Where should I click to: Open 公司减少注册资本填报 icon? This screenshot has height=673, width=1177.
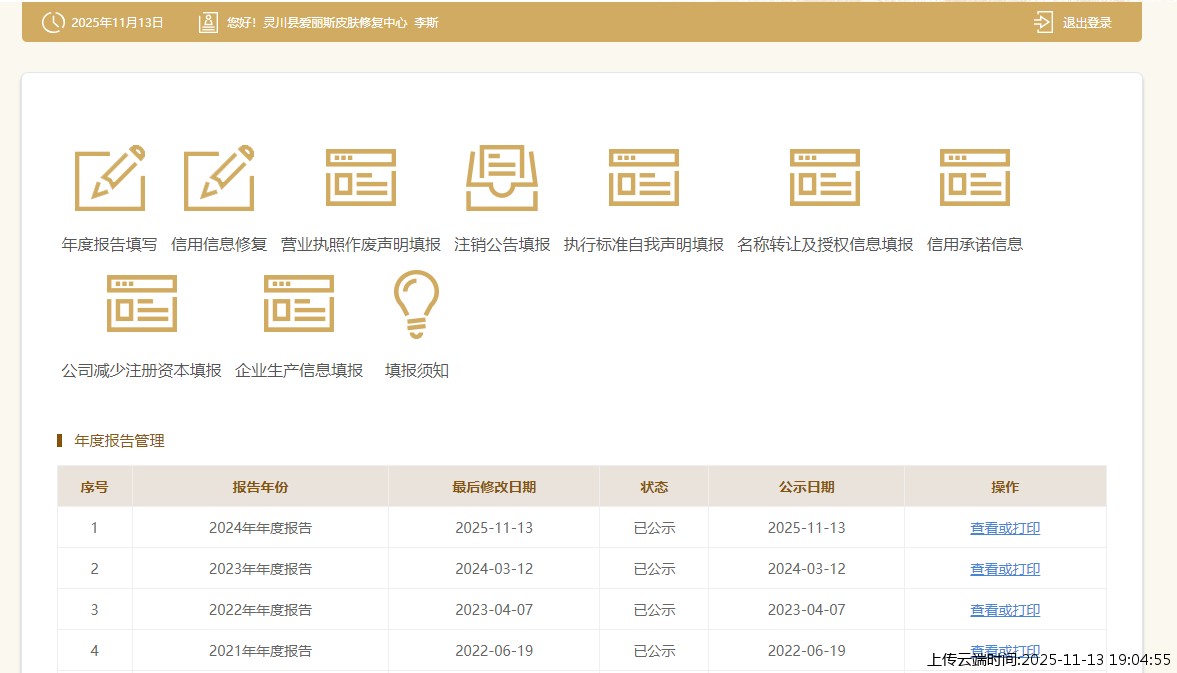pos(141,304)
